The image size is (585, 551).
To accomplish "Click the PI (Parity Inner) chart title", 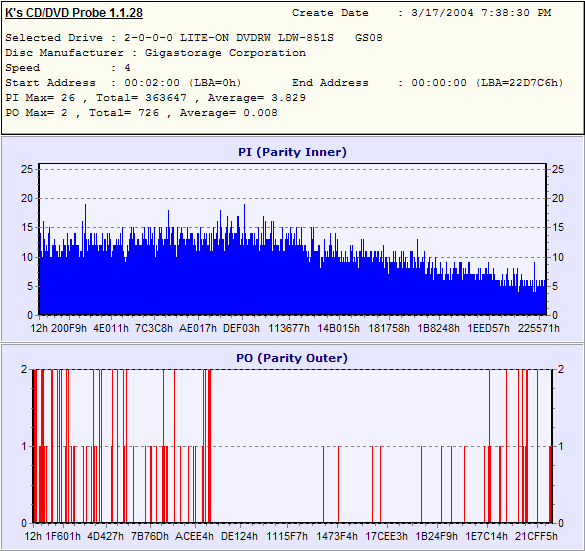I will (x=292, y=152).
